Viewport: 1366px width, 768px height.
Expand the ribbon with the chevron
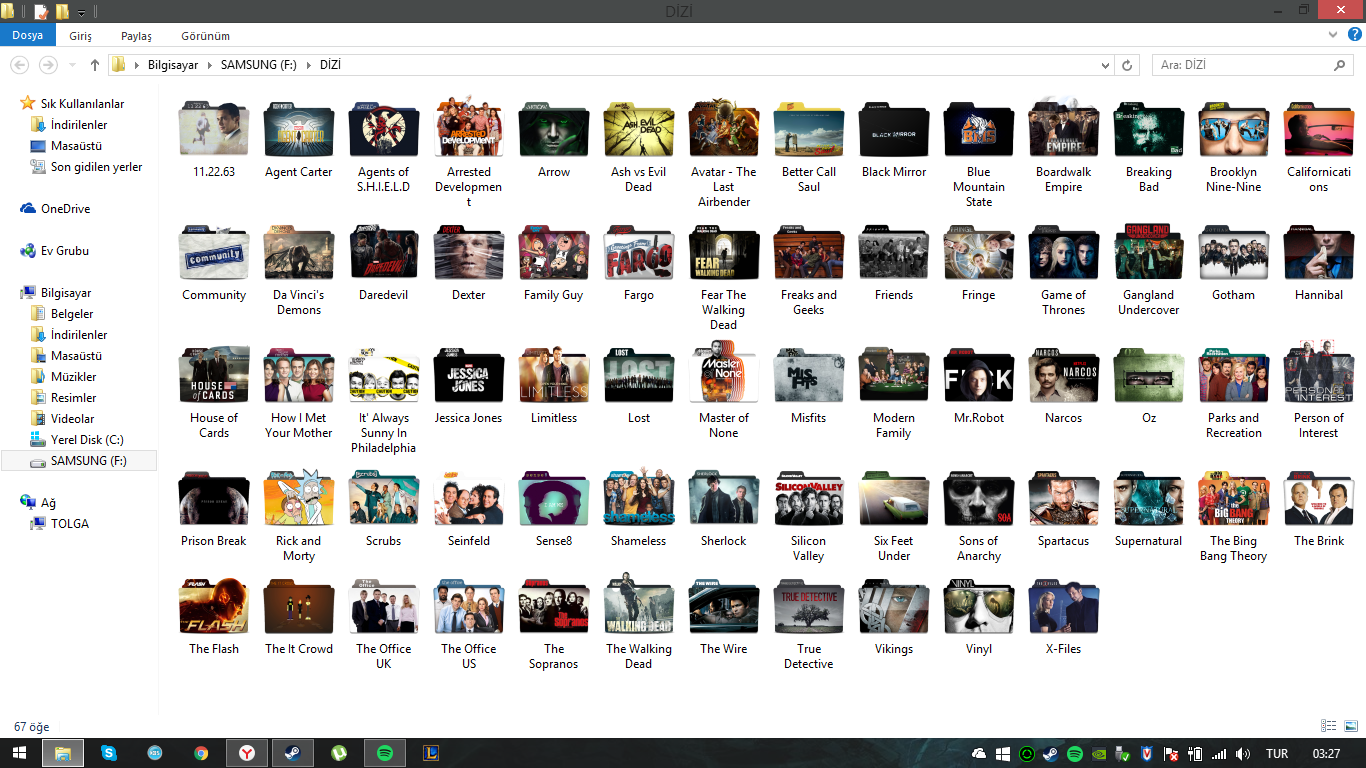click(x=1334, y=35)
